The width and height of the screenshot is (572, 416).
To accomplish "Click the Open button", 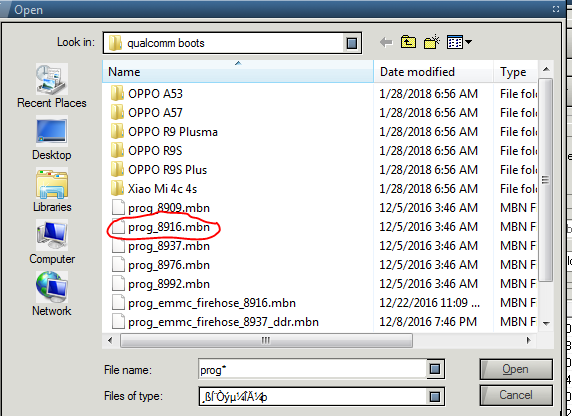I will point(515,369).
